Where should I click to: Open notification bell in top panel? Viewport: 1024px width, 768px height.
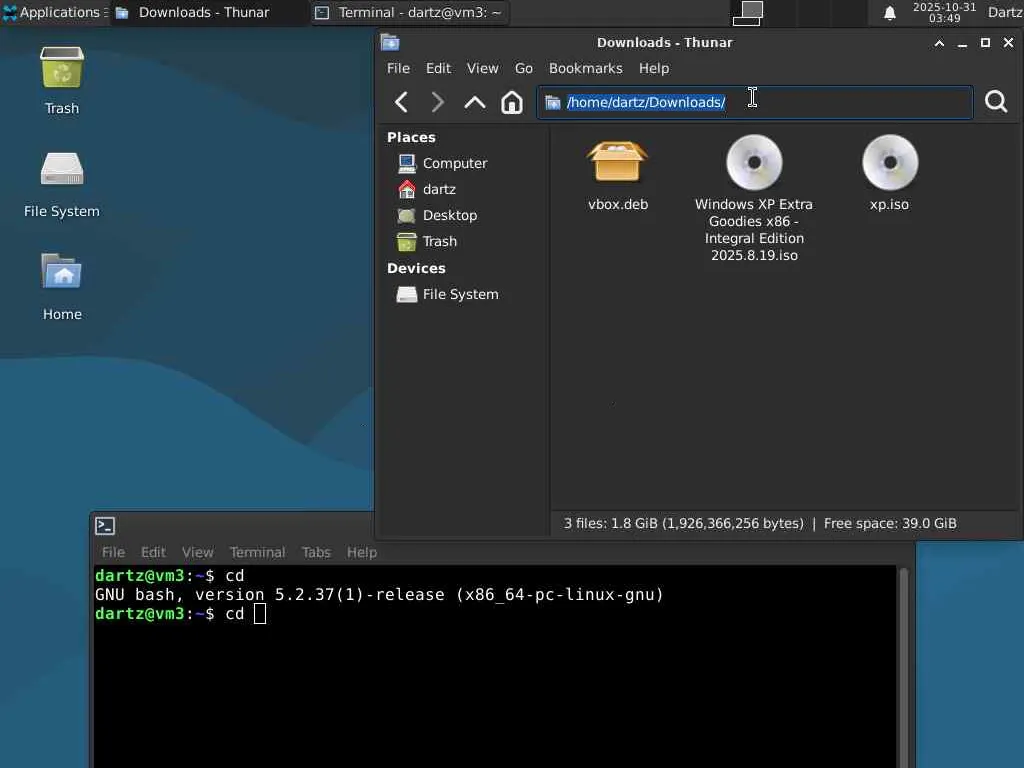point(889,13)
